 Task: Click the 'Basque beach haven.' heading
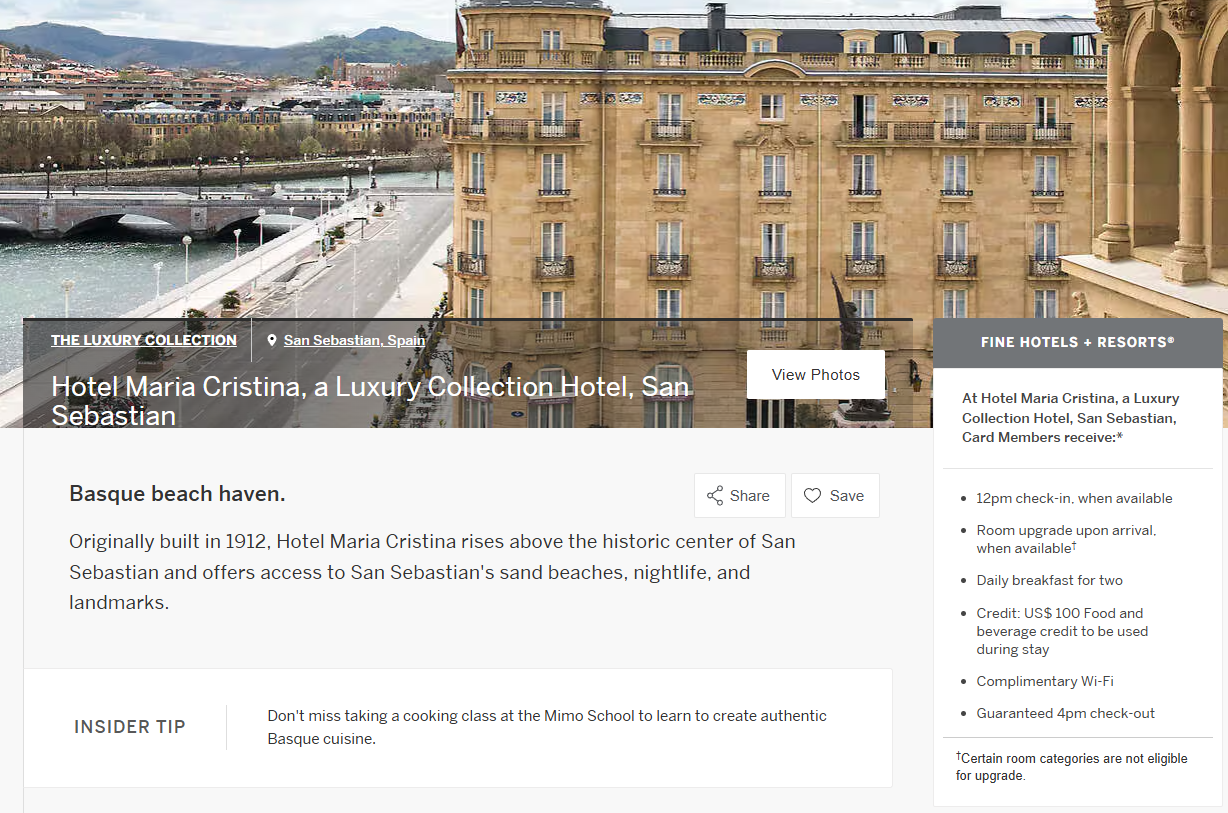[x=177, y=494]
